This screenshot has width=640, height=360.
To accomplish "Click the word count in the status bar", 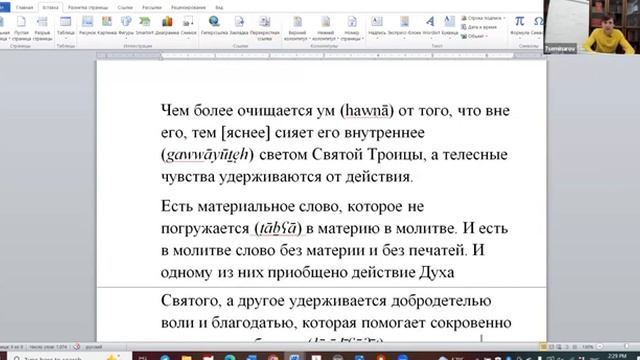I will click(x=48, y=347).
